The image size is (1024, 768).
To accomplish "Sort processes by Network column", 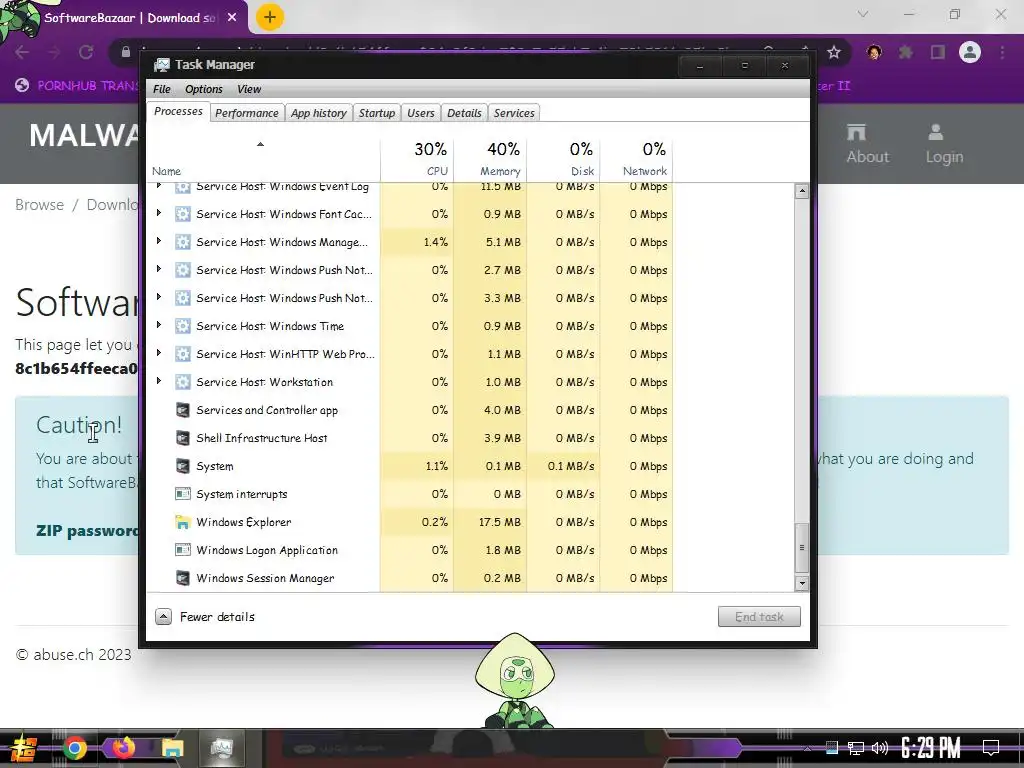I will pyautogui.click(x=637, y=158).
